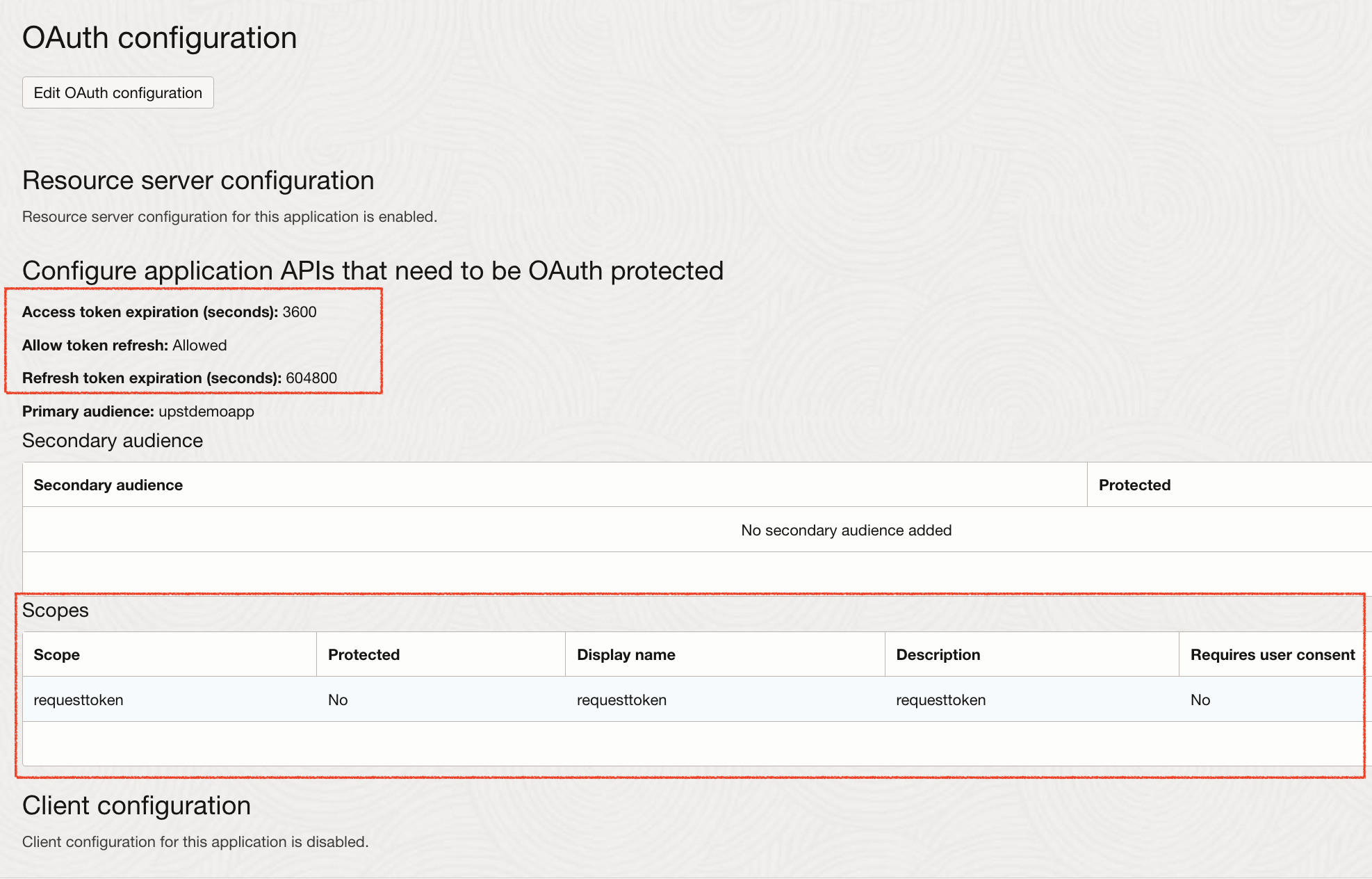1372x879 pixels.
Task: Click the Secondary audience column header
Action: (108, 485)
